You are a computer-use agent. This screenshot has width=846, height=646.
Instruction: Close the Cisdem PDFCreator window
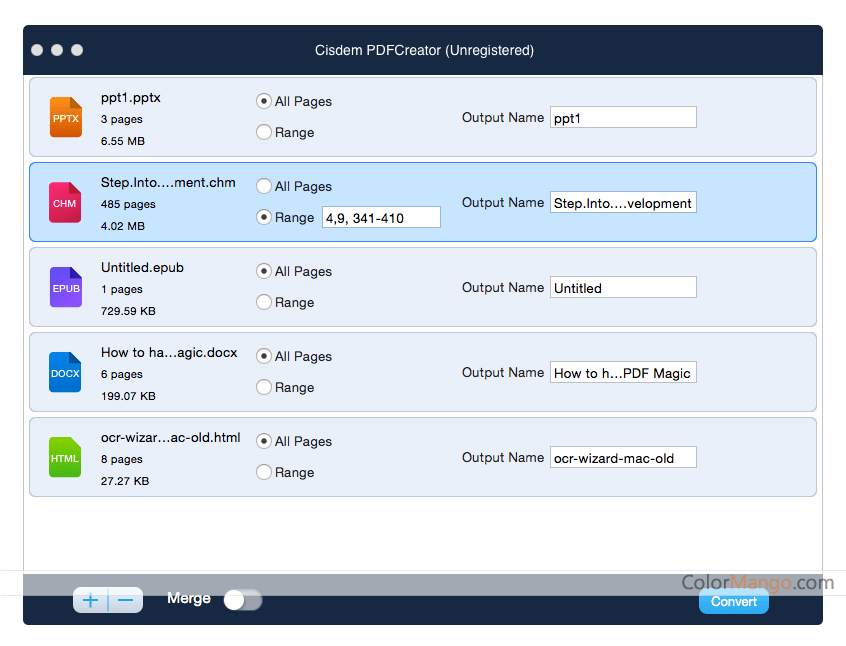point(37,50)
